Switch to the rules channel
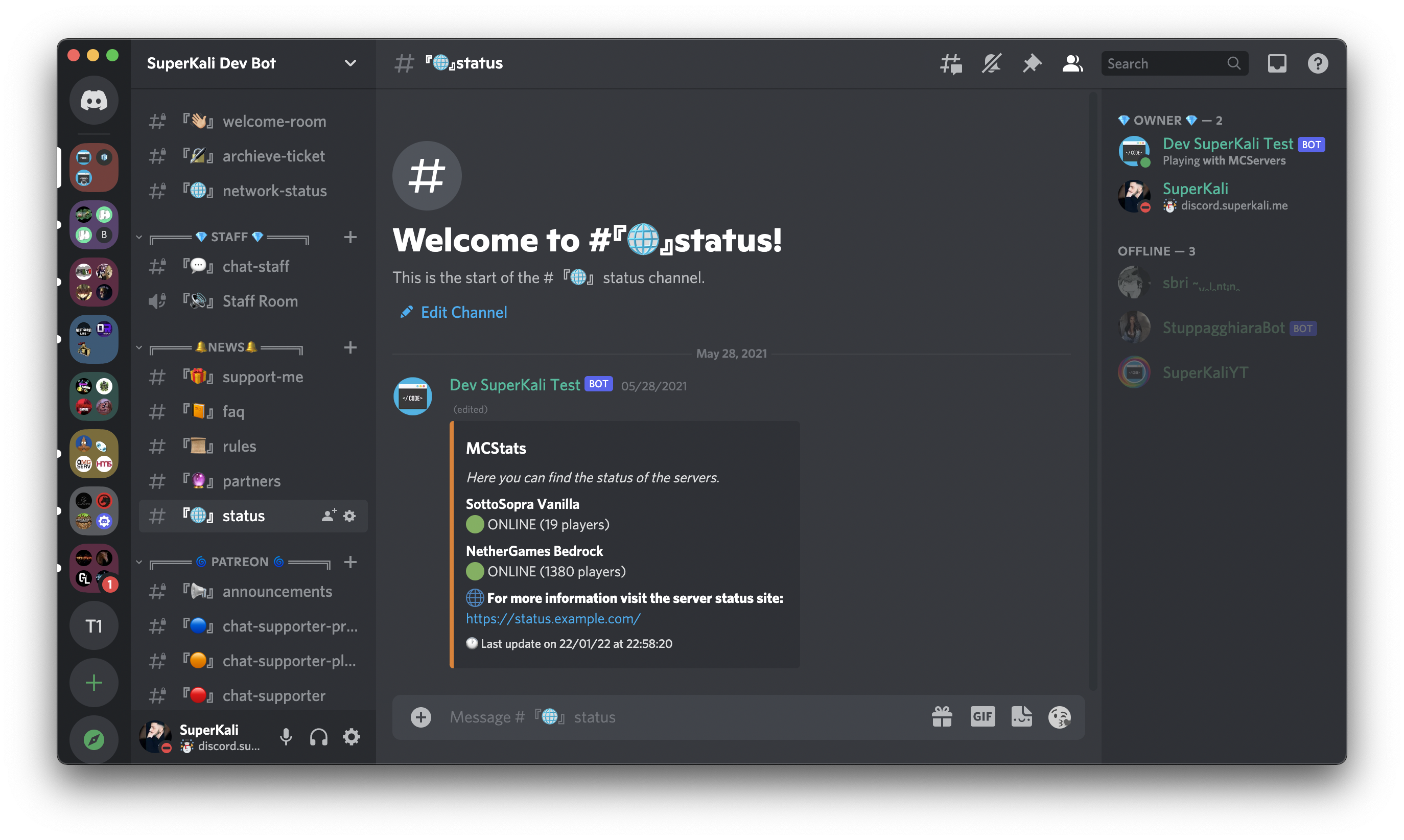This screenshot has width=1404, height=840. tap(240, 446)
